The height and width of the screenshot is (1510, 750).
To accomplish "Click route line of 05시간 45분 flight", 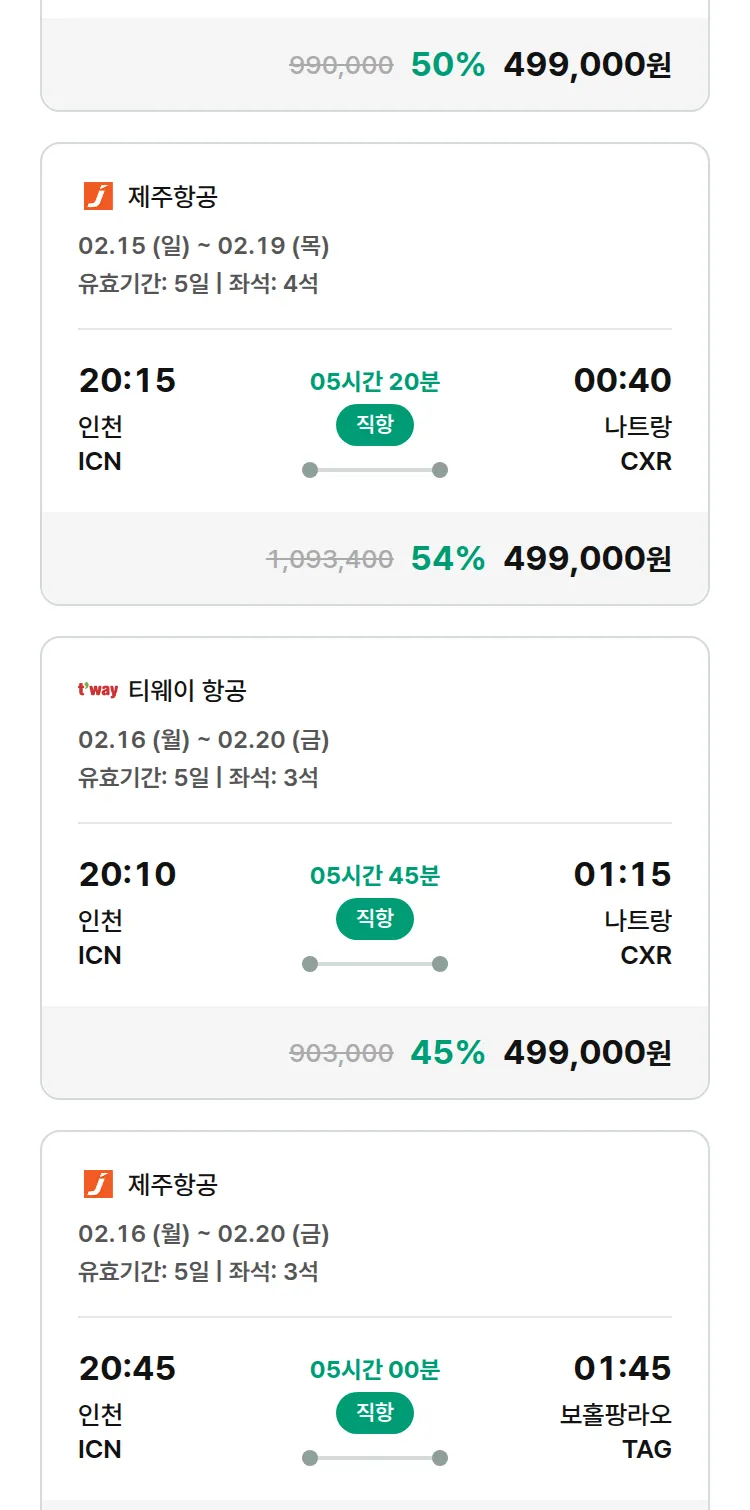I will tap(375, 964).
